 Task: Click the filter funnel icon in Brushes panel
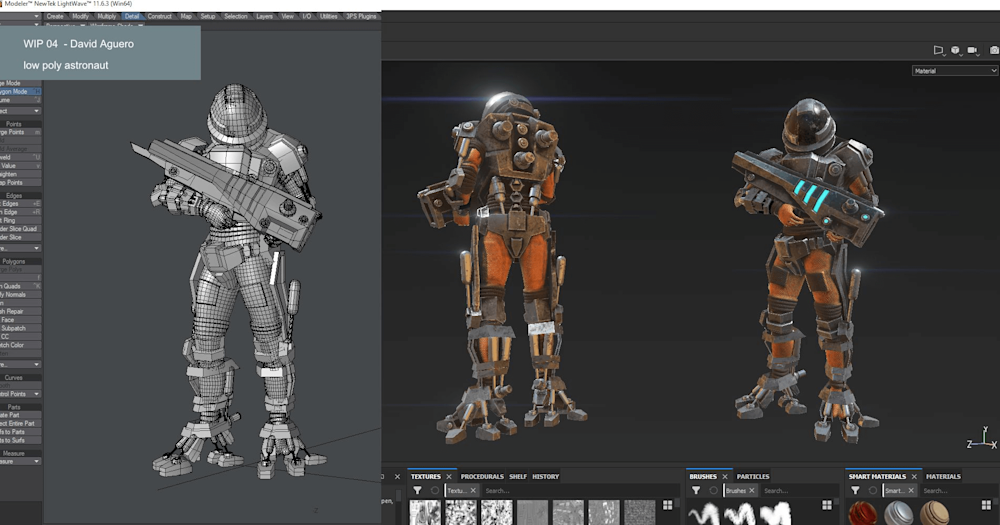696,491
